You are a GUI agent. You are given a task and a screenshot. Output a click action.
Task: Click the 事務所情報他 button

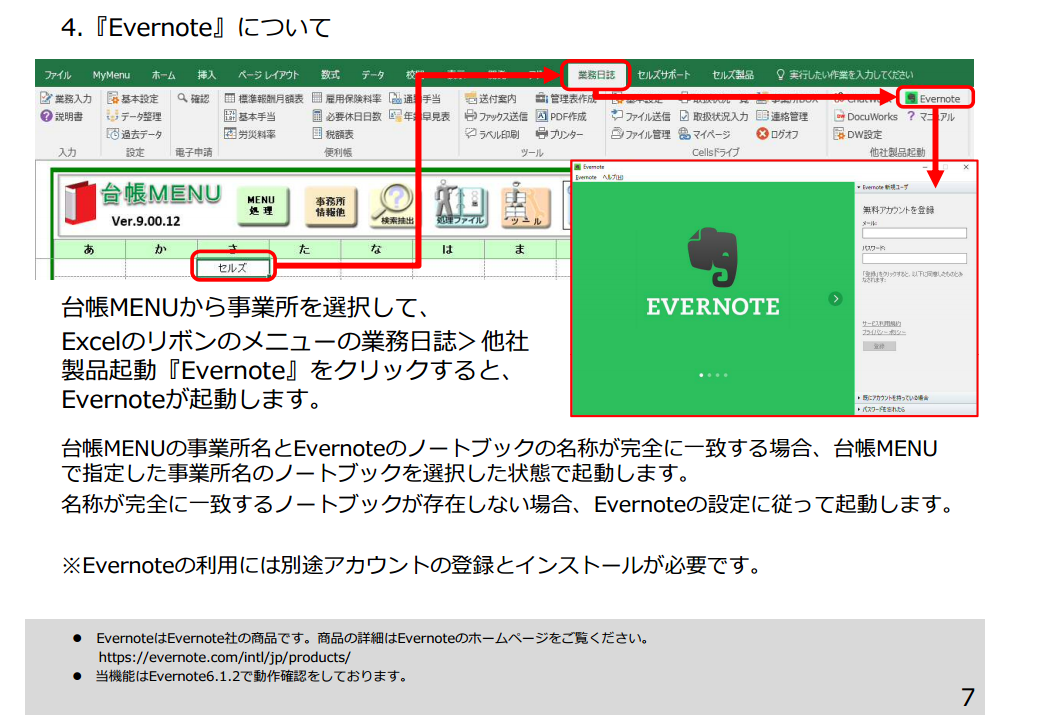tap(330, 205)
